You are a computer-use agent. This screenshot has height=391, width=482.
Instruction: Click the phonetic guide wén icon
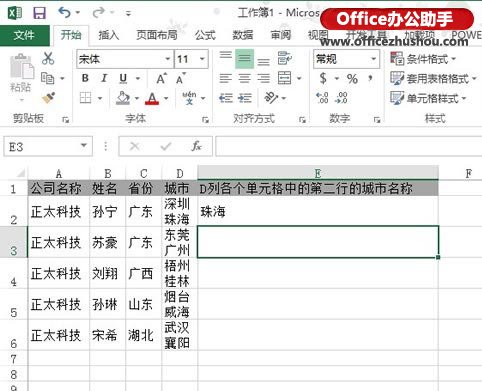click(x=189, y=98)
